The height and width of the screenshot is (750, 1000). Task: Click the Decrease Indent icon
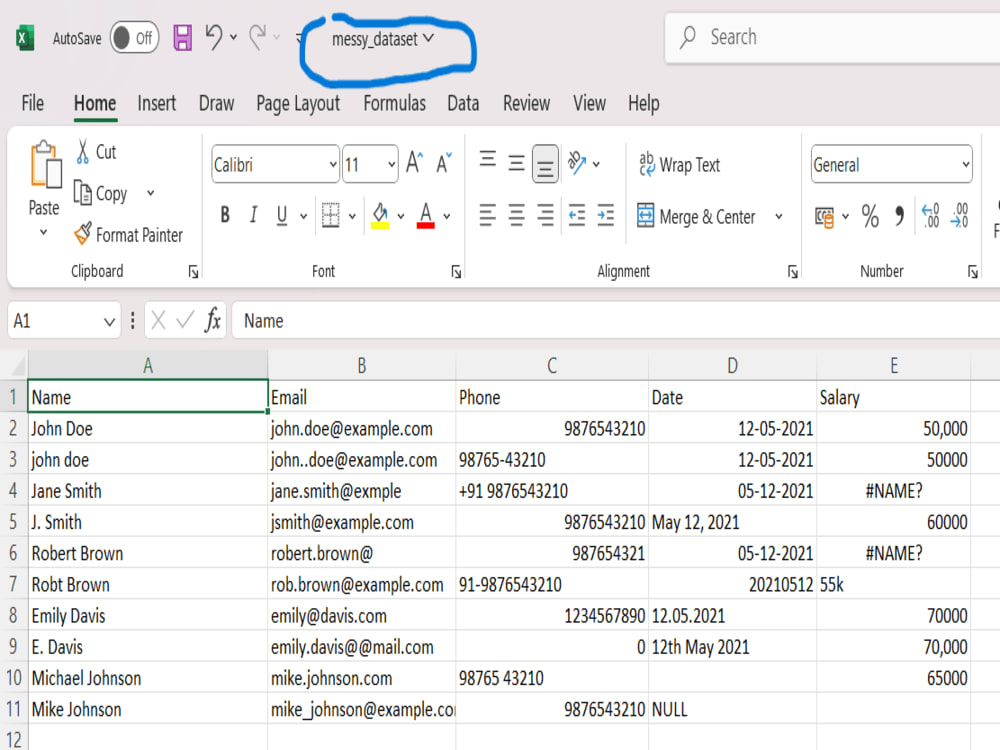[577, 216]
